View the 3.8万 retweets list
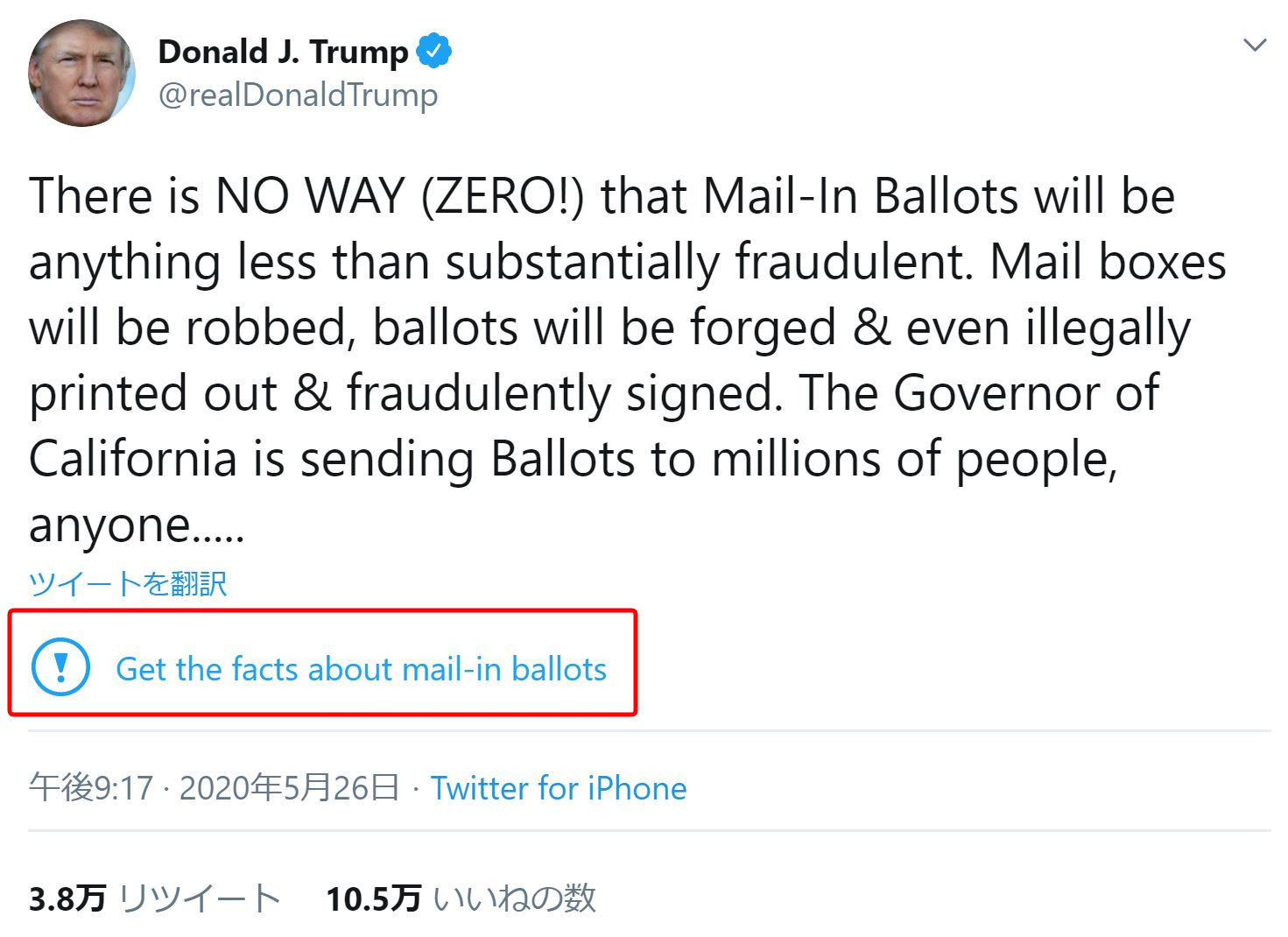 [66, 896]
